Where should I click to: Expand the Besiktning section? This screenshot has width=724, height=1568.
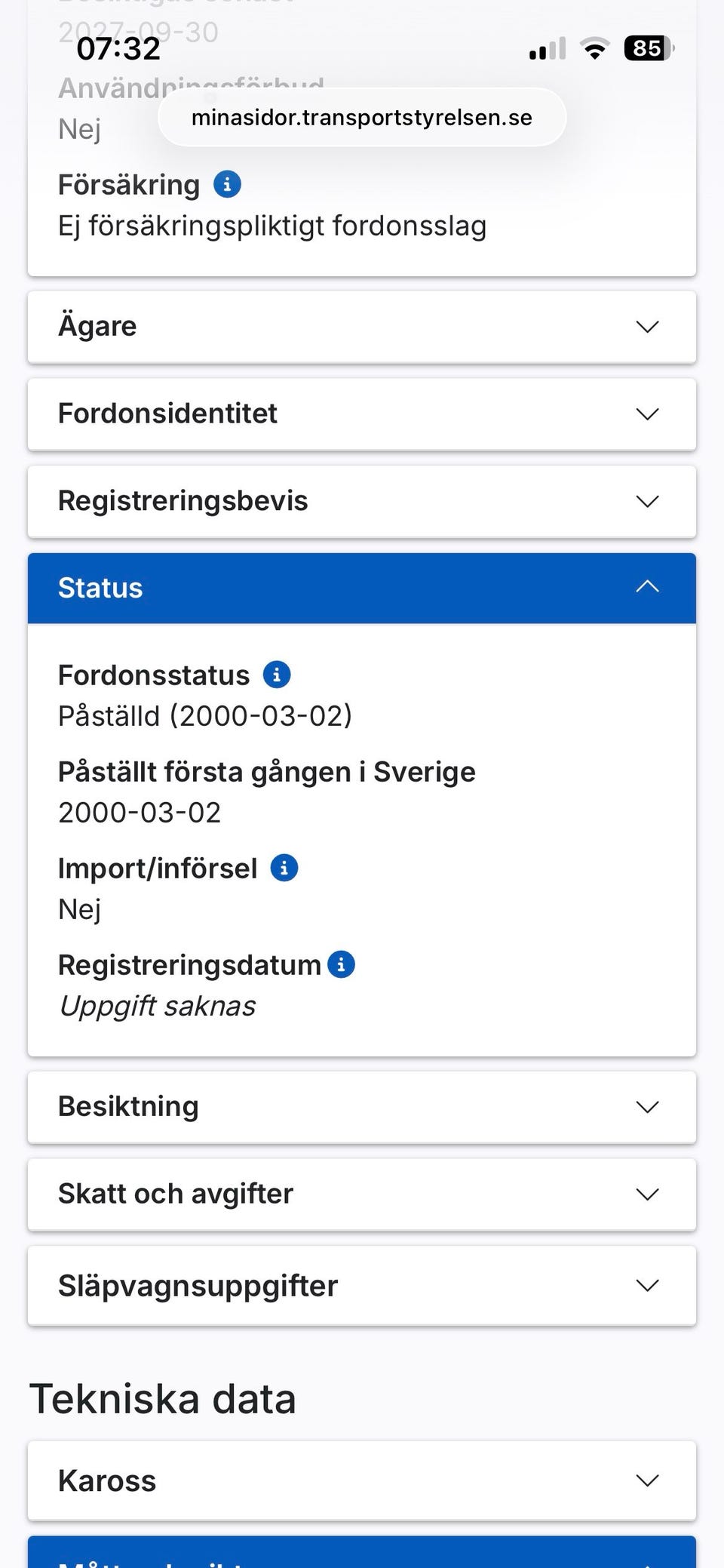[361, 1107]
